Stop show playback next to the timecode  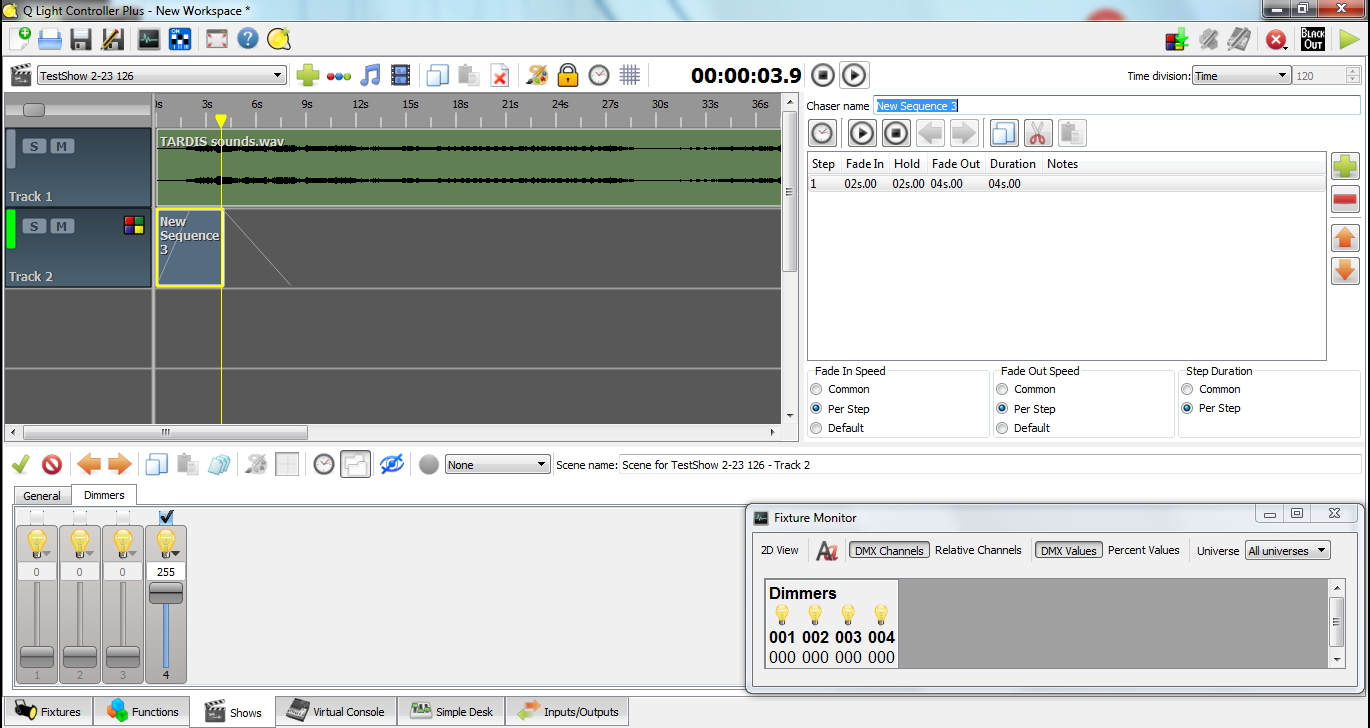point(822,75)
